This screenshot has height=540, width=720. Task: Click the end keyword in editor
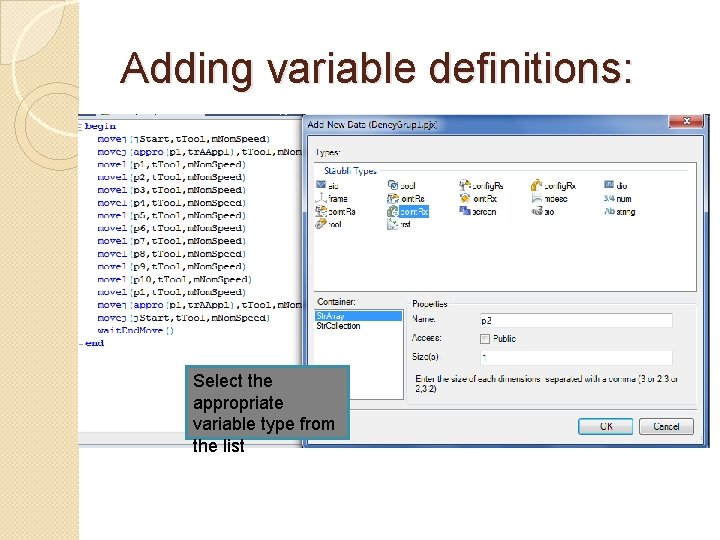coord(95,343)
